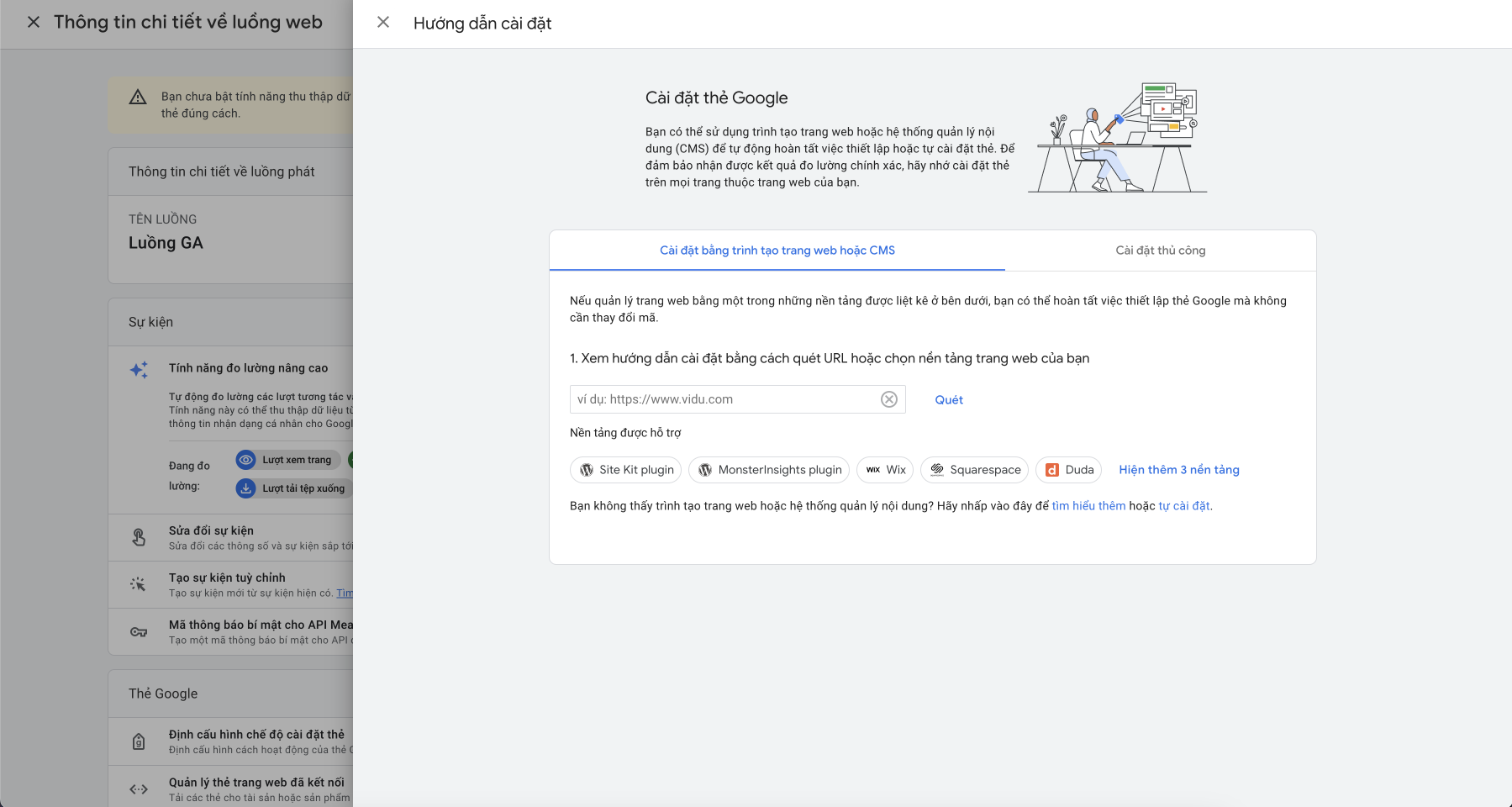Image resolution: width=1512 pixels, height=807 pixels.
Task: Open the tự cài đặt link
Action: [x=1183, y=506]
